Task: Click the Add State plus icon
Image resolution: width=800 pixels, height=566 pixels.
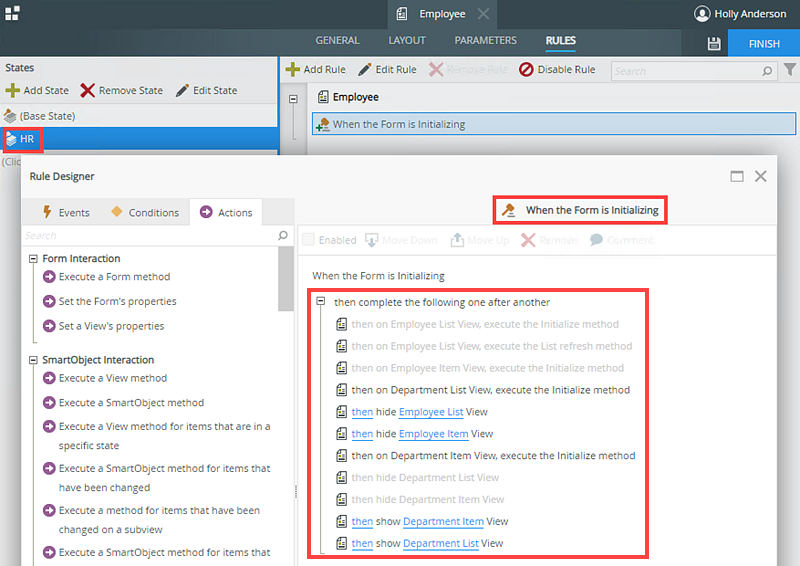Action: point(12,90)
